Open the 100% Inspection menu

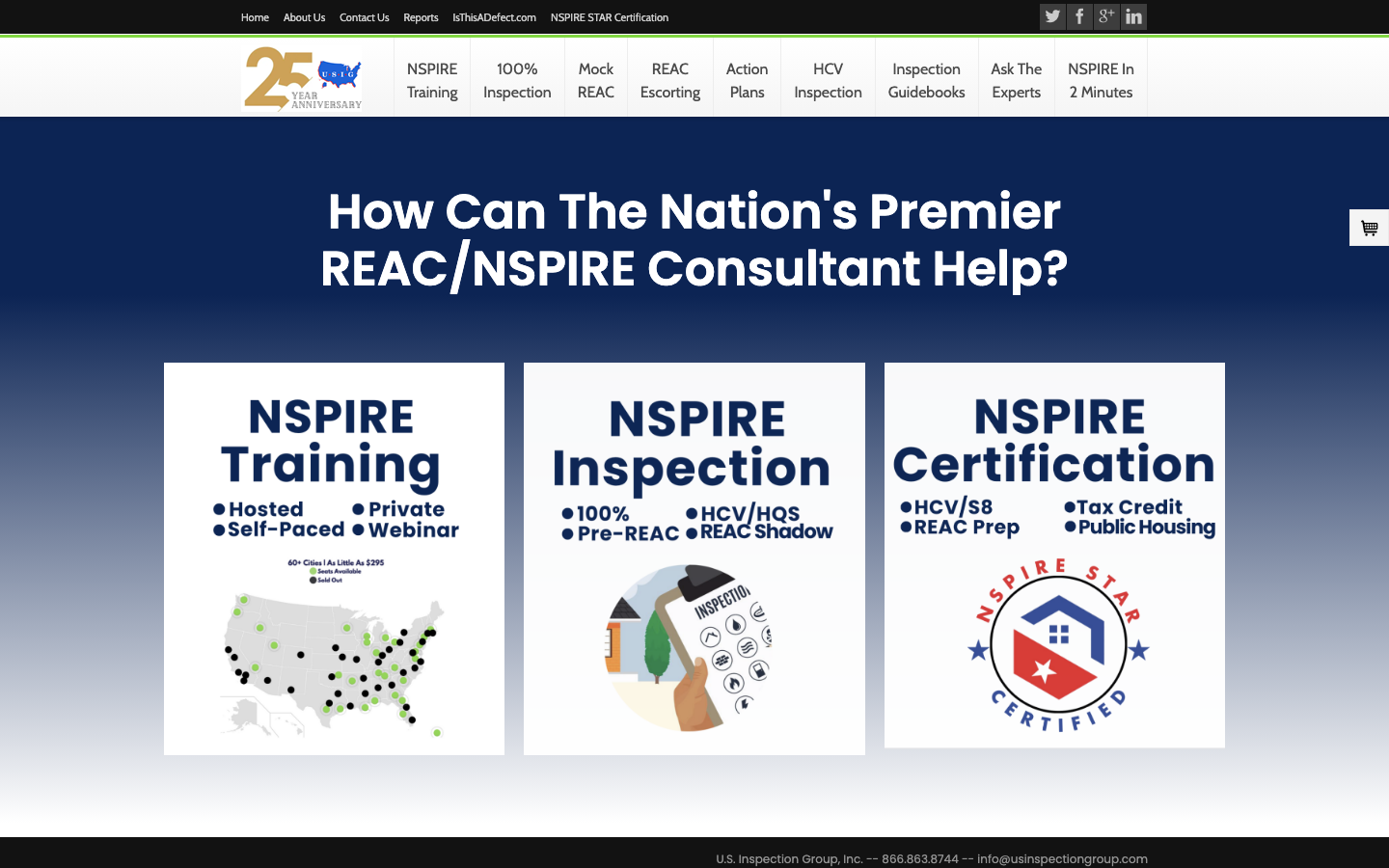click(517, 80)
